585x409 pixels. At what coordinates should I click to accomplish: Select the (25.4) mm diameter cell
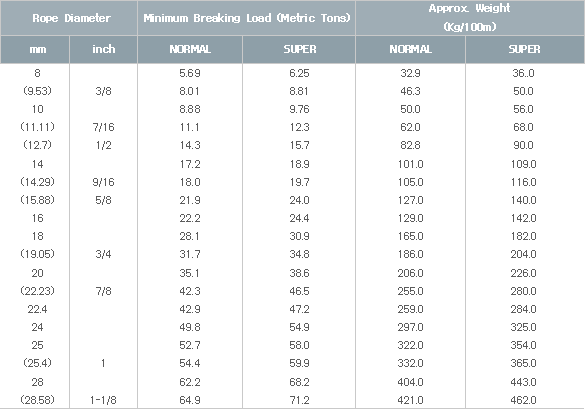pos(37,363)
